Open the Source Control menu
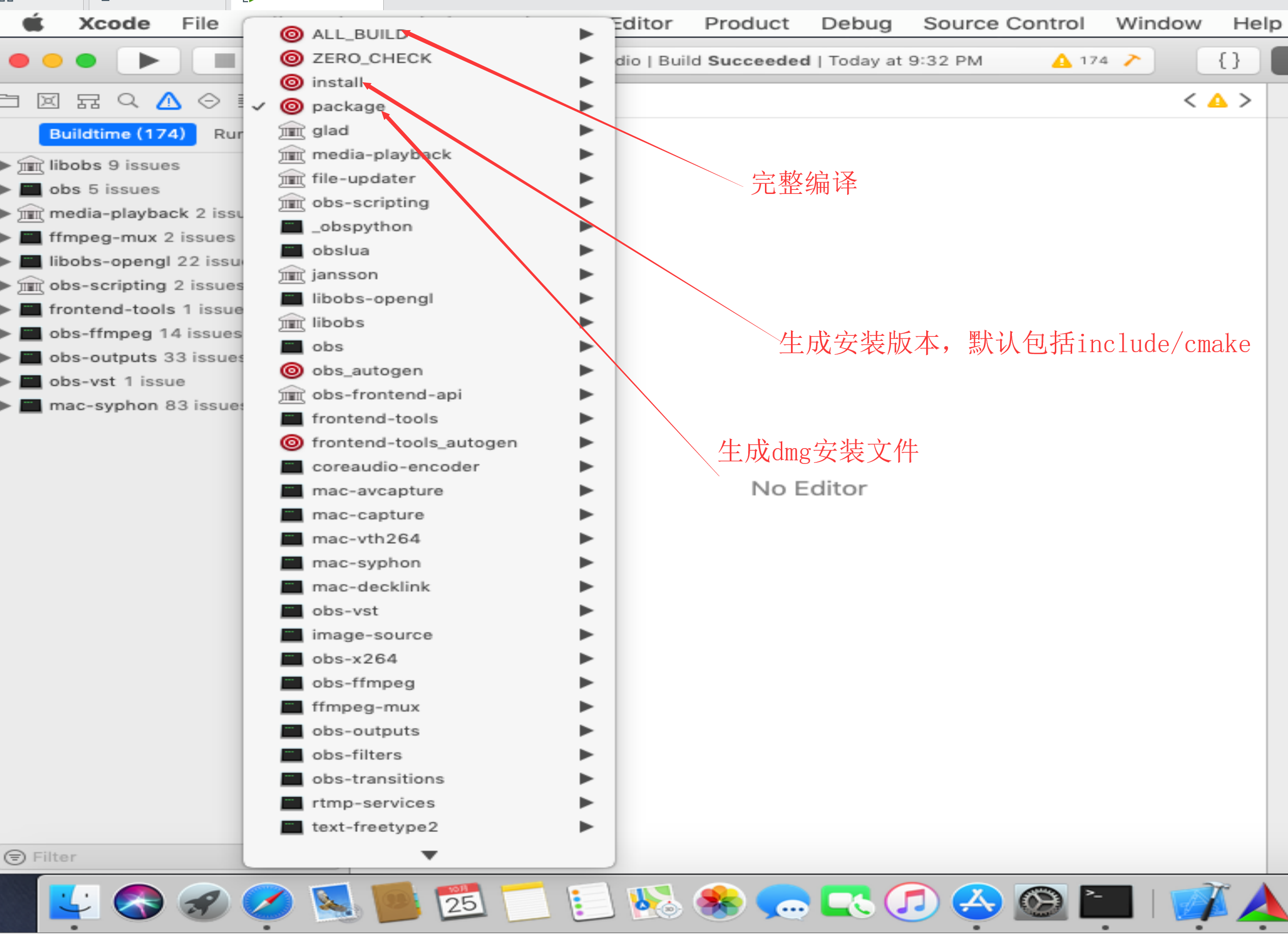The width and height of the screenshot is (1288, 934). [1003, 23]
